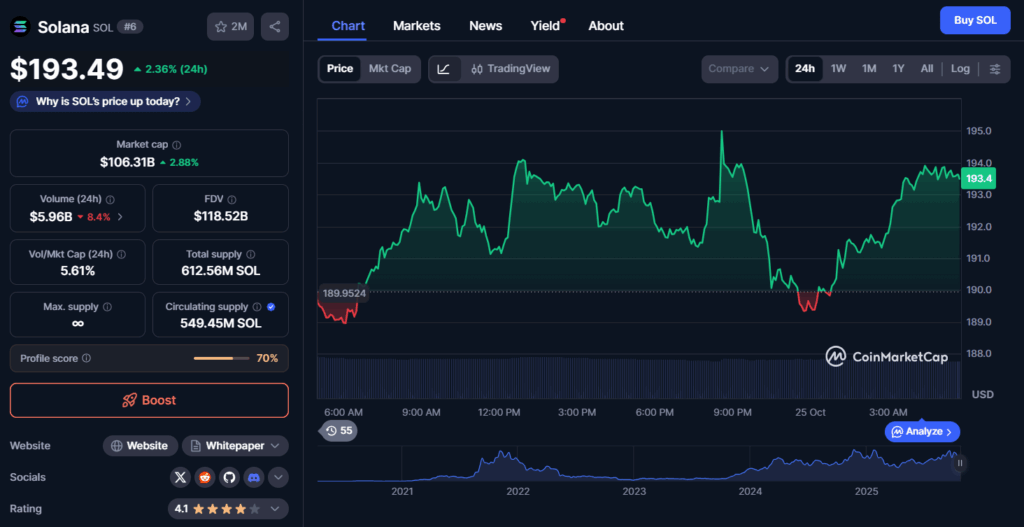Open the GitHub repository icon

pyautogui.click(x=229, y=478)
